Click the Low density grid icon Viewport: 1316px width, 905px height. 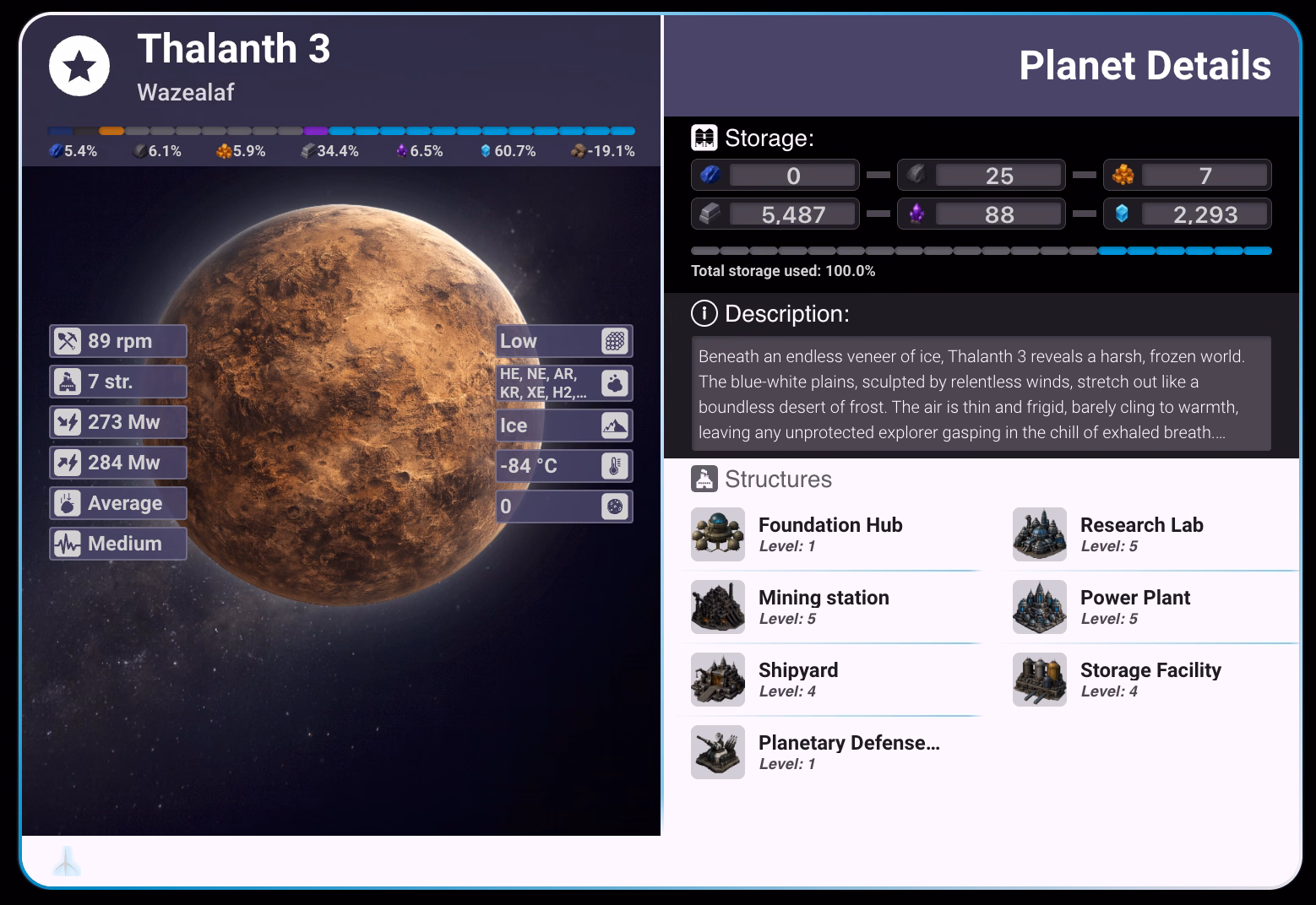coord(615,341)
